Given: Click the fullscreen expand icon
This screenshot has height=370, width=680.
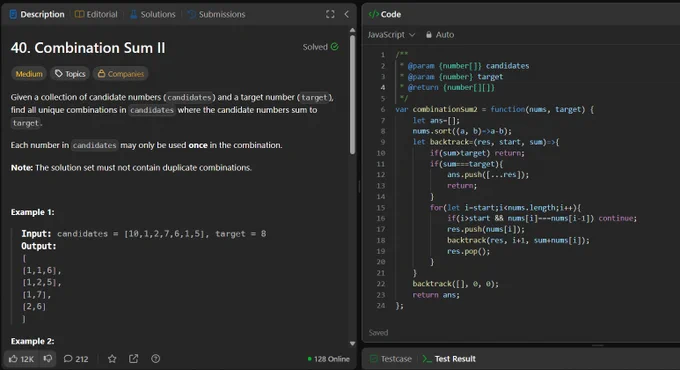Looking at the screenshot, I should pos(330,14).
